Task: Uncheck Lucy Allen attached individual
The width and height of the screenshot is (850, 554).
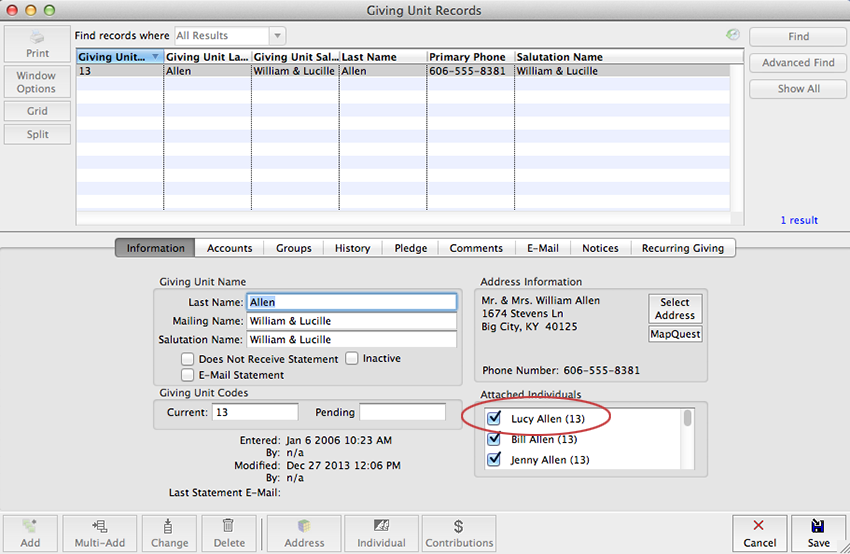Action: coord(493,419)
